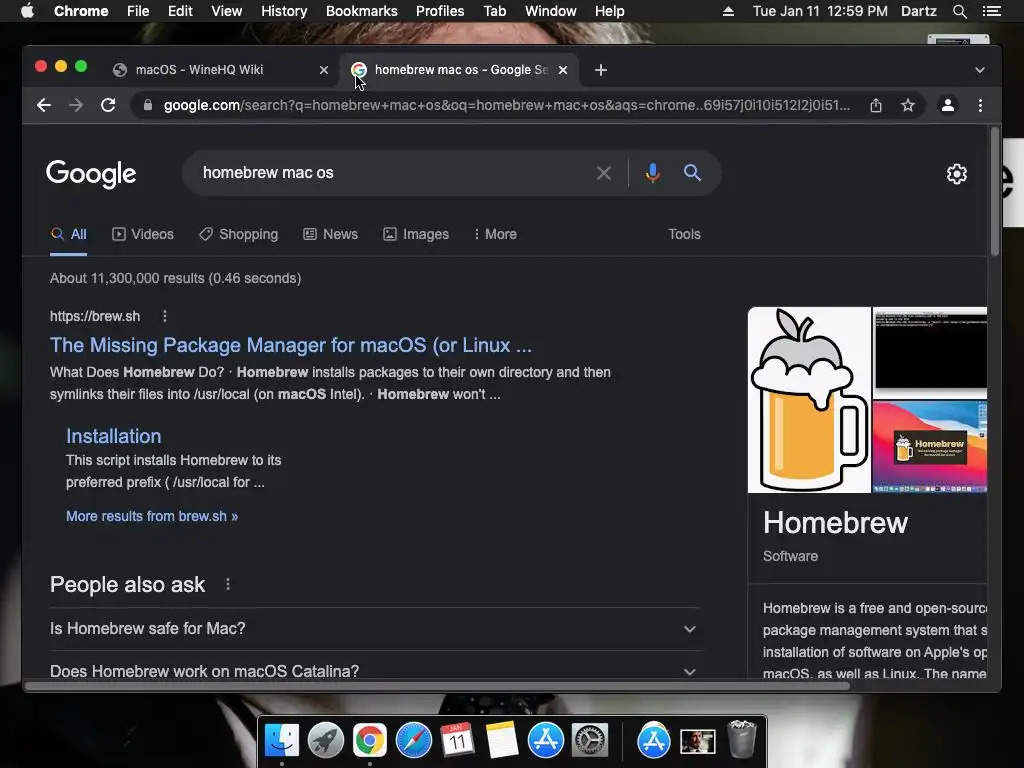
Task: Open three-dot options for brew.sh result
Action: 165,316
